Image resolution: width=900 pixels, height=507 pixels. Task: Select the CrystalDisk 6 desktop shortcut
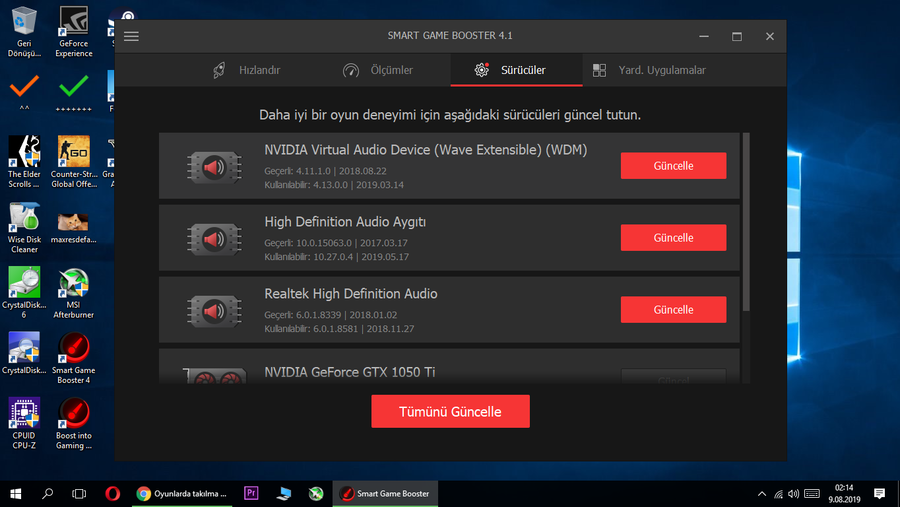tap(24, 293)
